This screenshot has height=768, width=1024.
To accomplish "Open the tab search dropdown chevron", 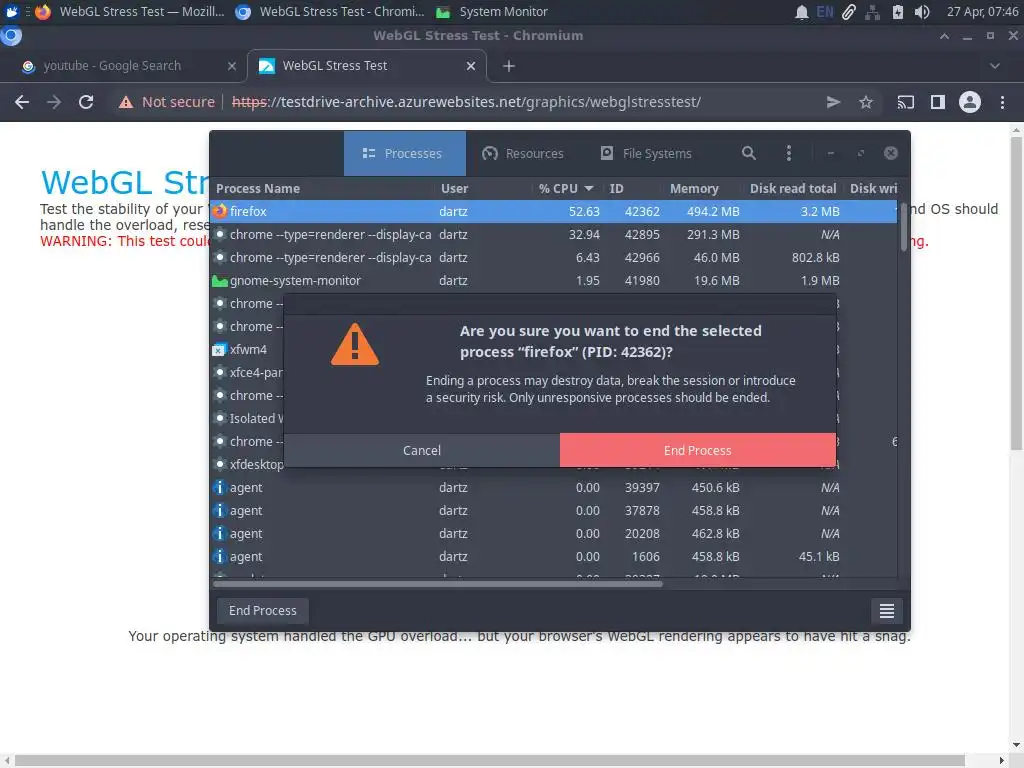I will click(x=995, y=66).
